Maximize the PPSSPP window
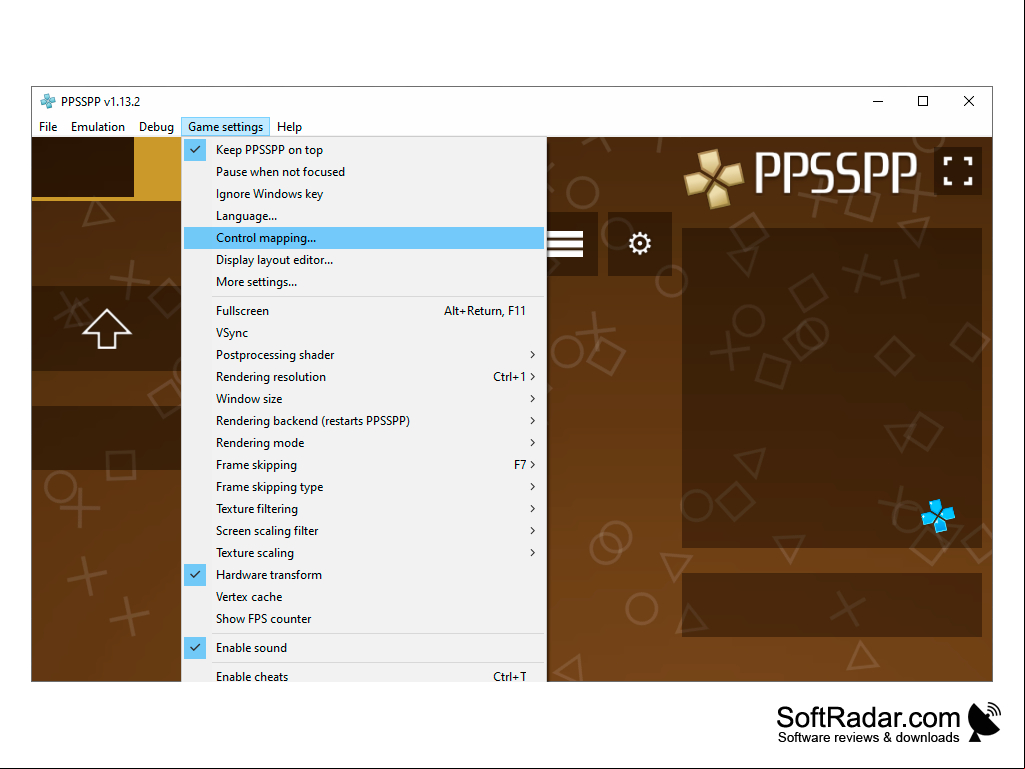This screenshot has width=1025, height=769. (923, 101)
